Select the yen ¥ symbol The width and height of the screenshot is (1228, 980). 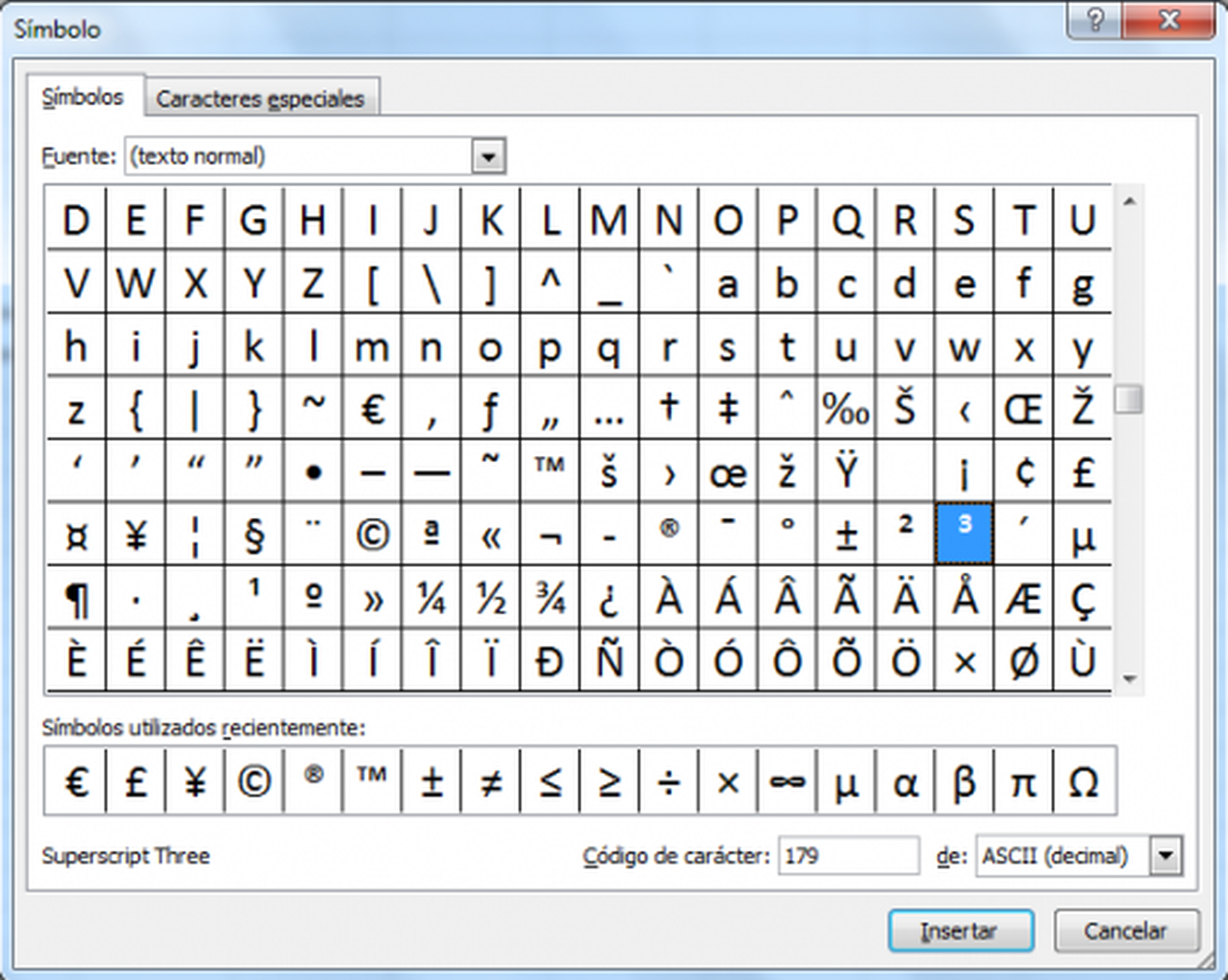point(136,534)
